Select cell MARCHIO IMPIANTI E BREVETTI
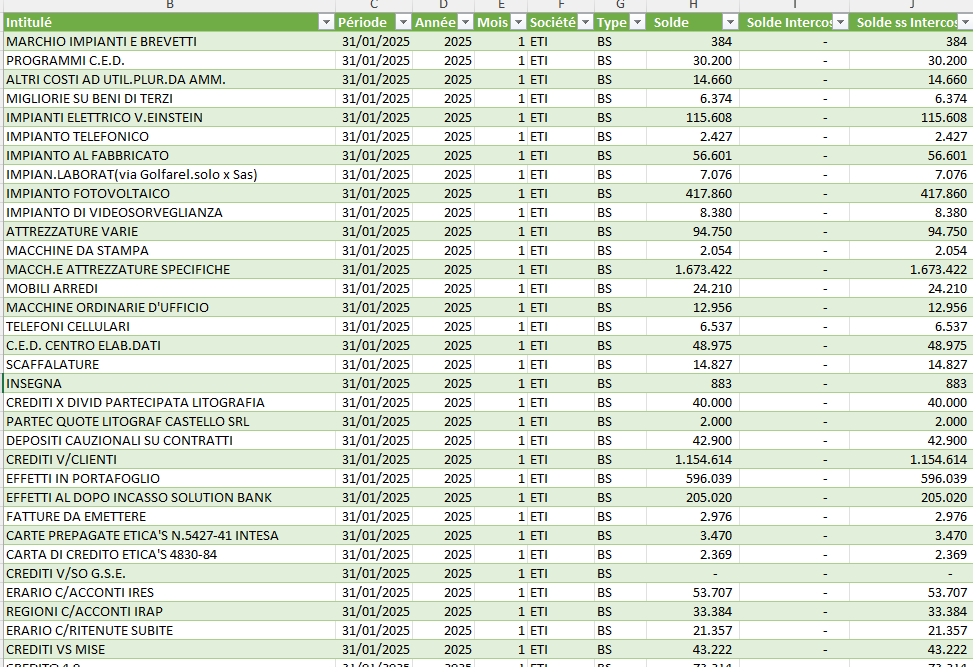973x667 pixels. [169, 42]
